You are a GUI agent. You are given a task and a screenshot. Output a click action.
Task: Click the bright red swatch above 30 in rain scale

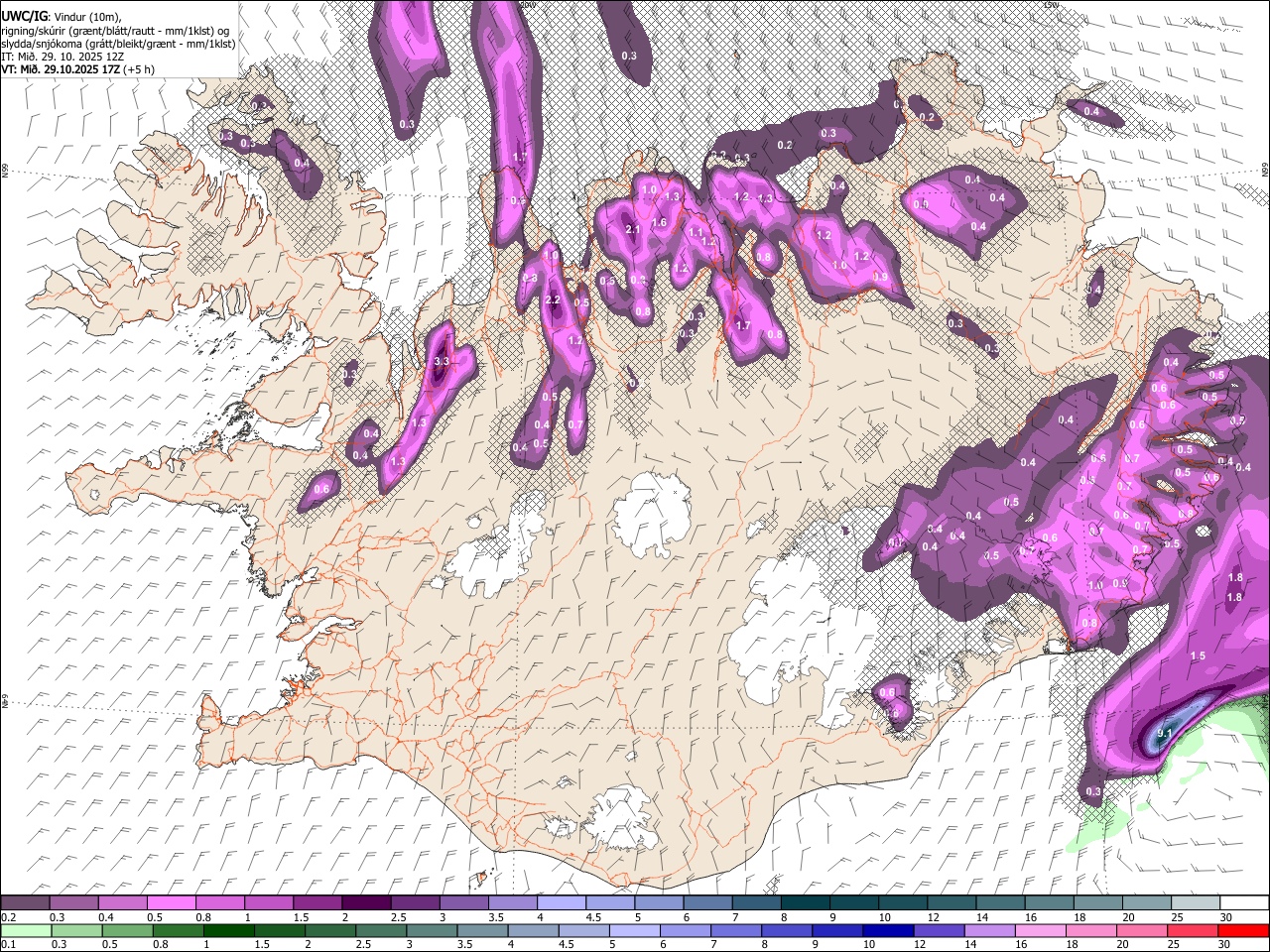[x=1242, y=930]
